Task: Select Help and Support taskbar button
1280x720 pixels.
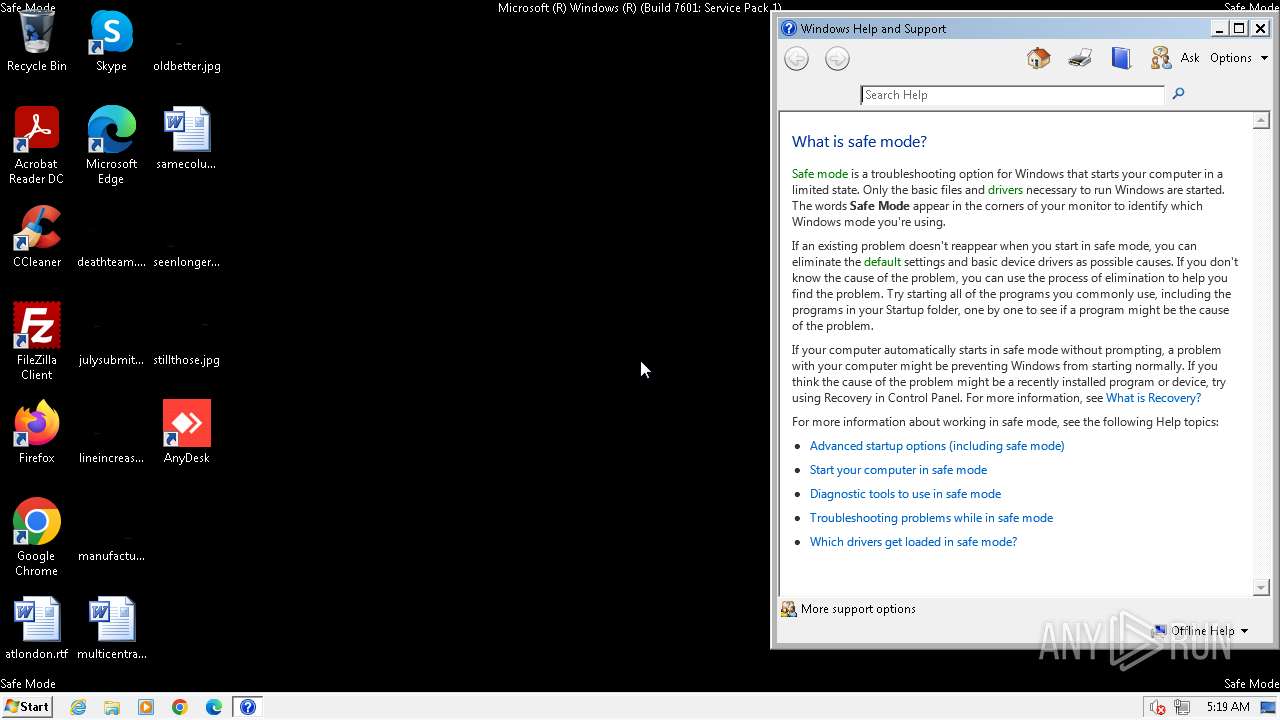Action: tap(248, 707)
